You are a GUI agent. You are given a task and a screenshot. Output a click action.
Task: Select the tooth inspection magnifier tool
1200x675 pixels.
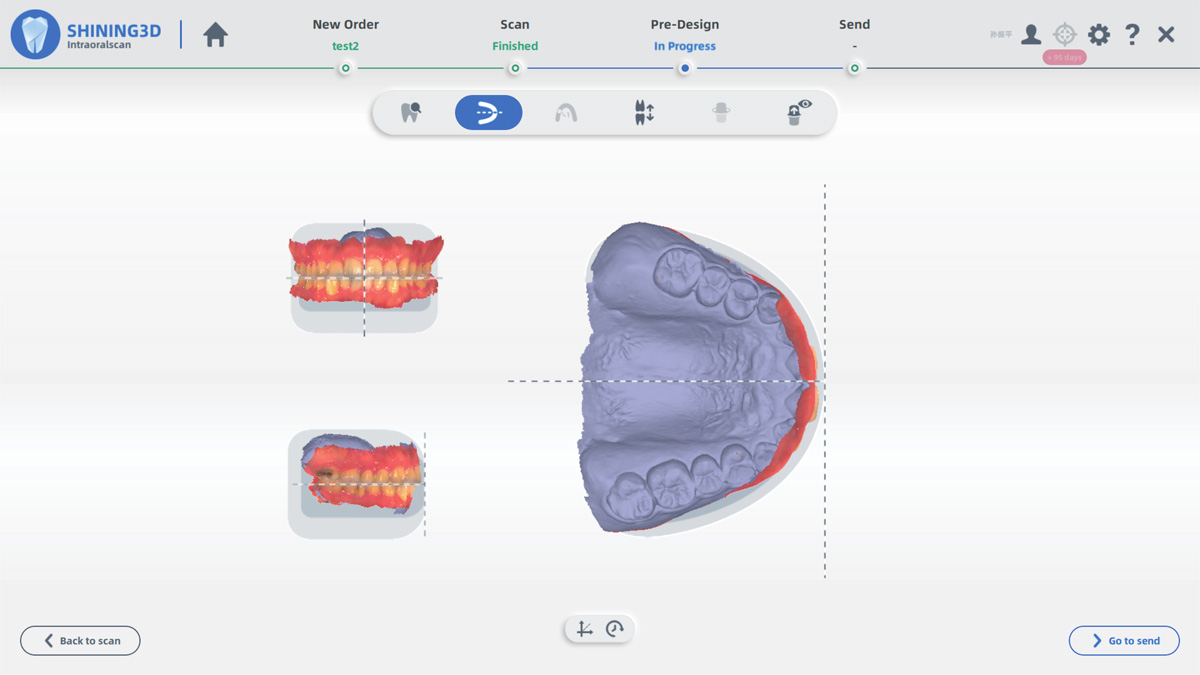[411, 113]
